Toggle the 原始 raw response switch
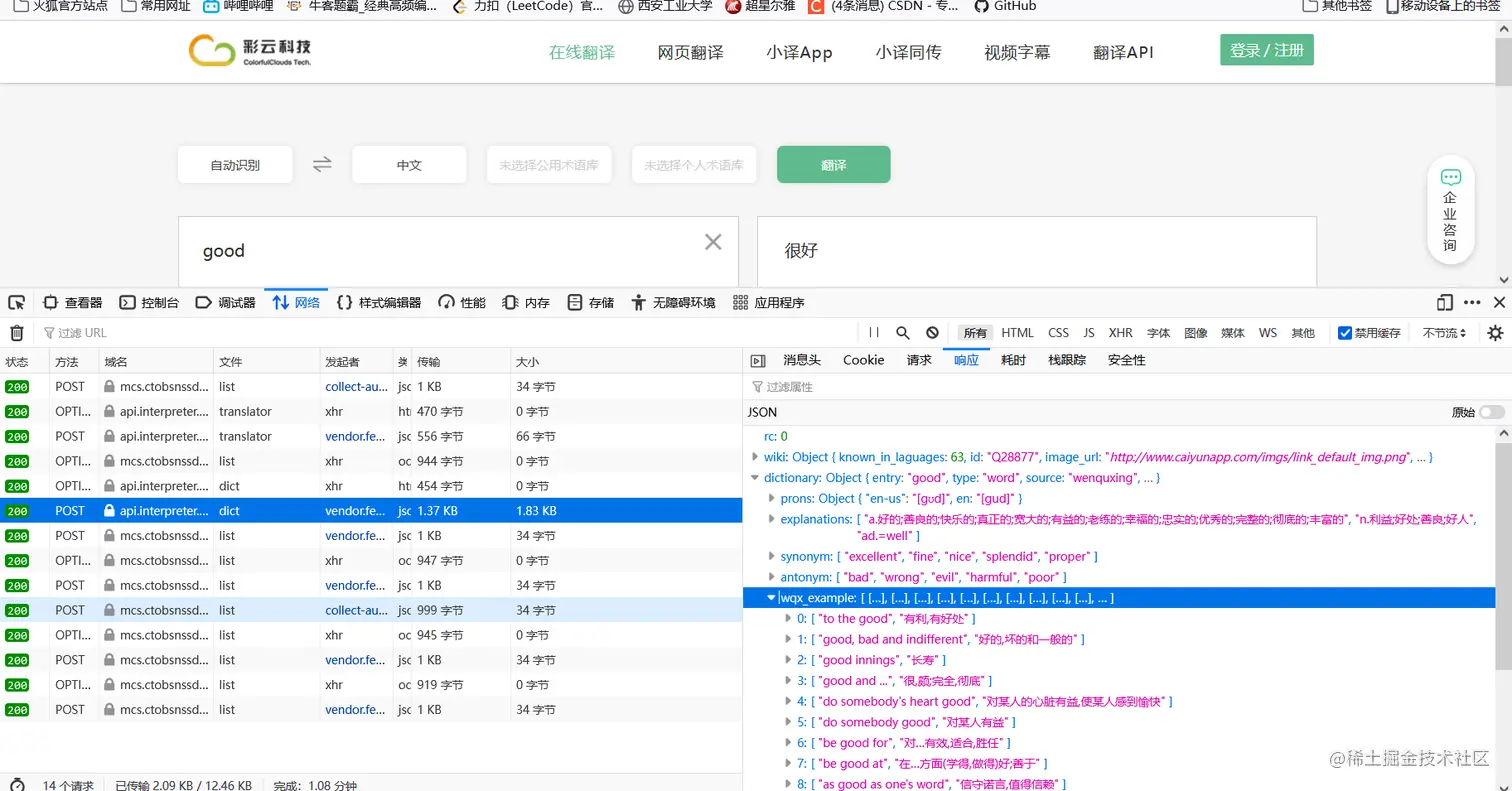Screen dimensions: 1512x791 point(1491,412)
